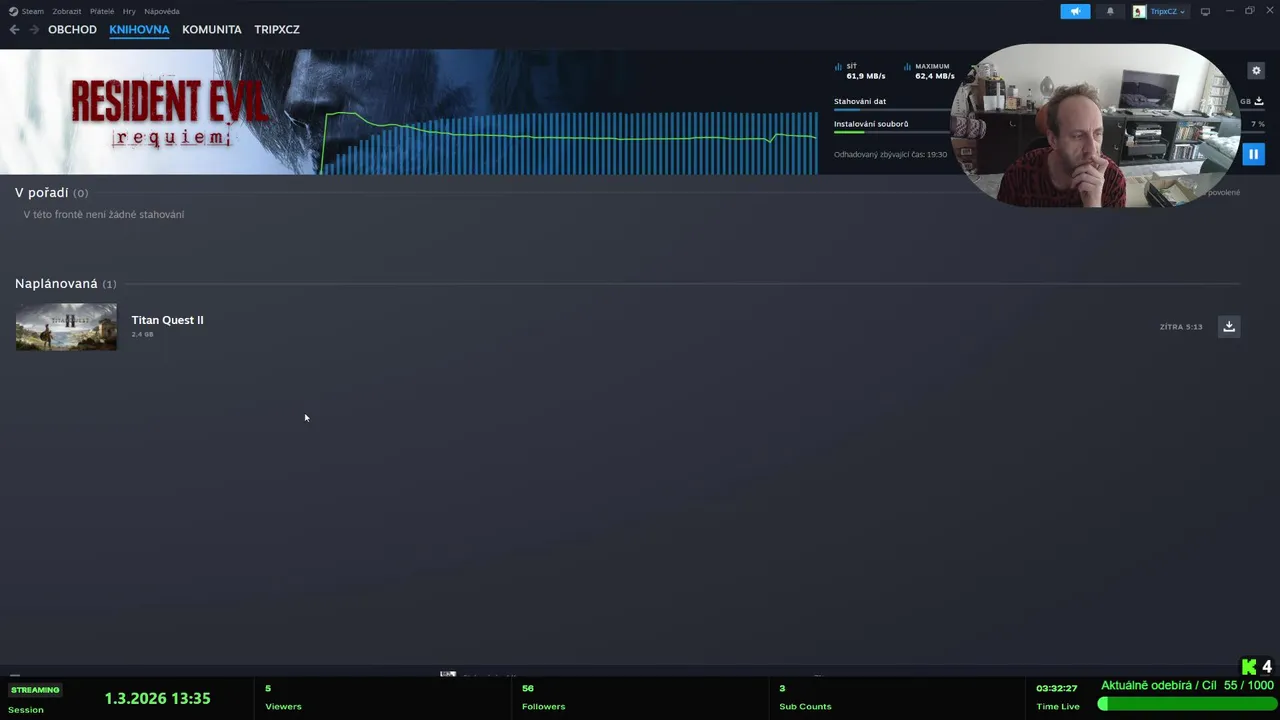The image size is (1280, 720).
Task: Click the Followers count in overlay
Action: click(x=528, y=689)
